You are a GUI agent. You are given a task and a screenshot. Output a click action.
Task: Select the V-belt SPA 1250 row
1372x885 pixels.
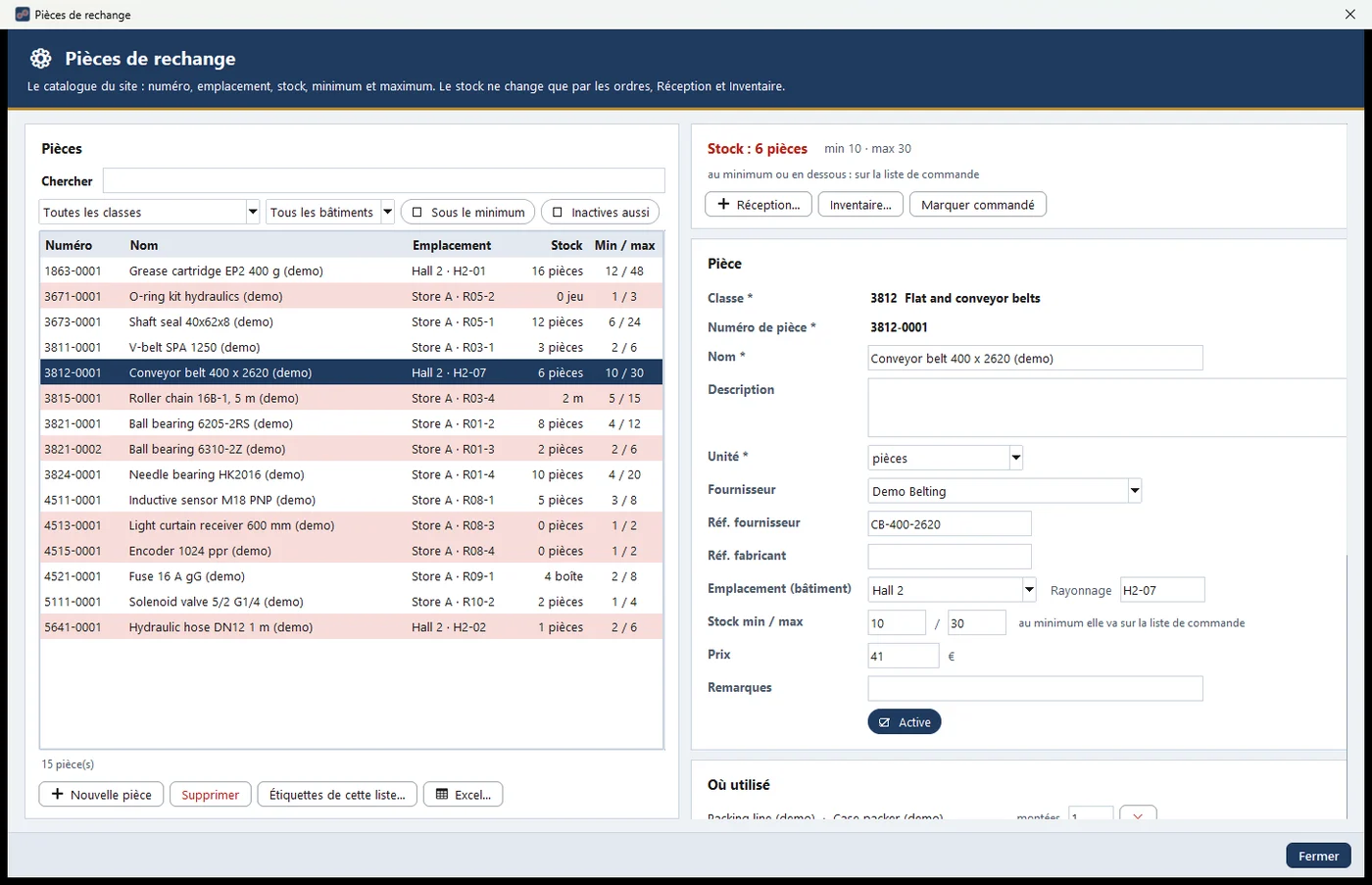click(x=352, y=347)
